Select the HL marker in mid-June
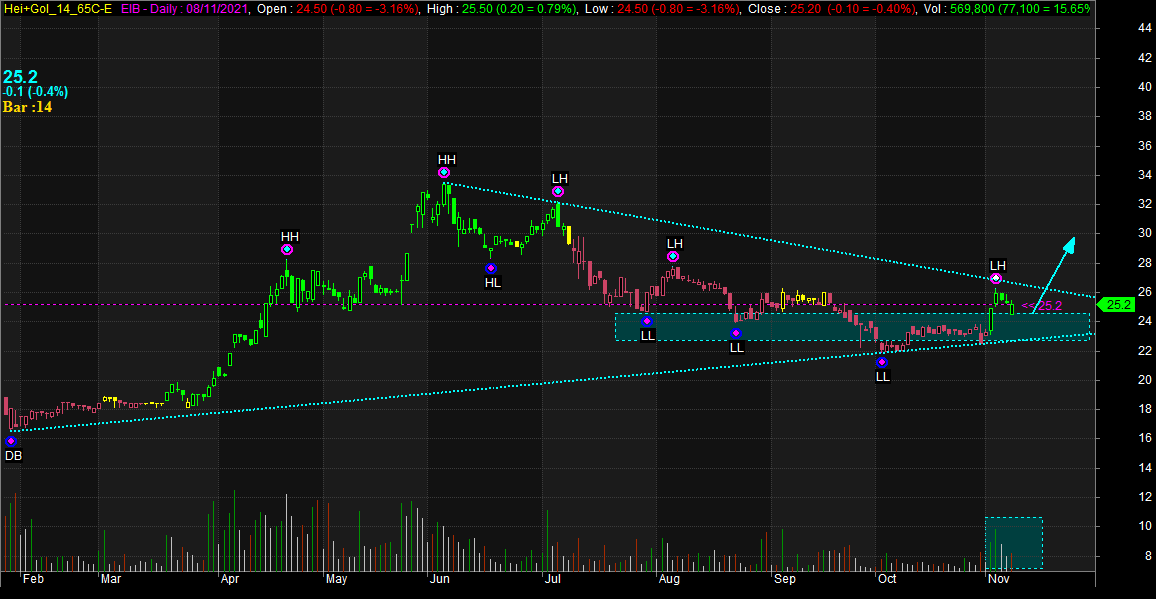 491,268
